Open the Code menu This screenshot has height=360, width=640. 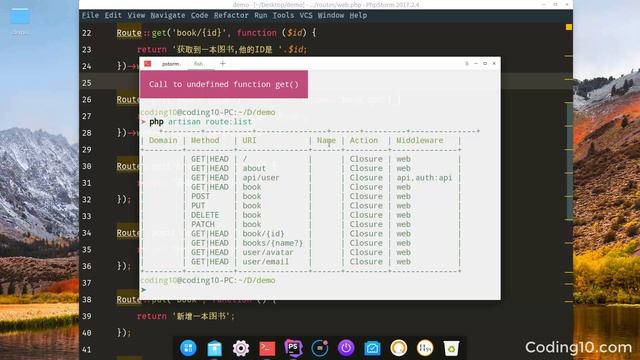coord(199,15)
